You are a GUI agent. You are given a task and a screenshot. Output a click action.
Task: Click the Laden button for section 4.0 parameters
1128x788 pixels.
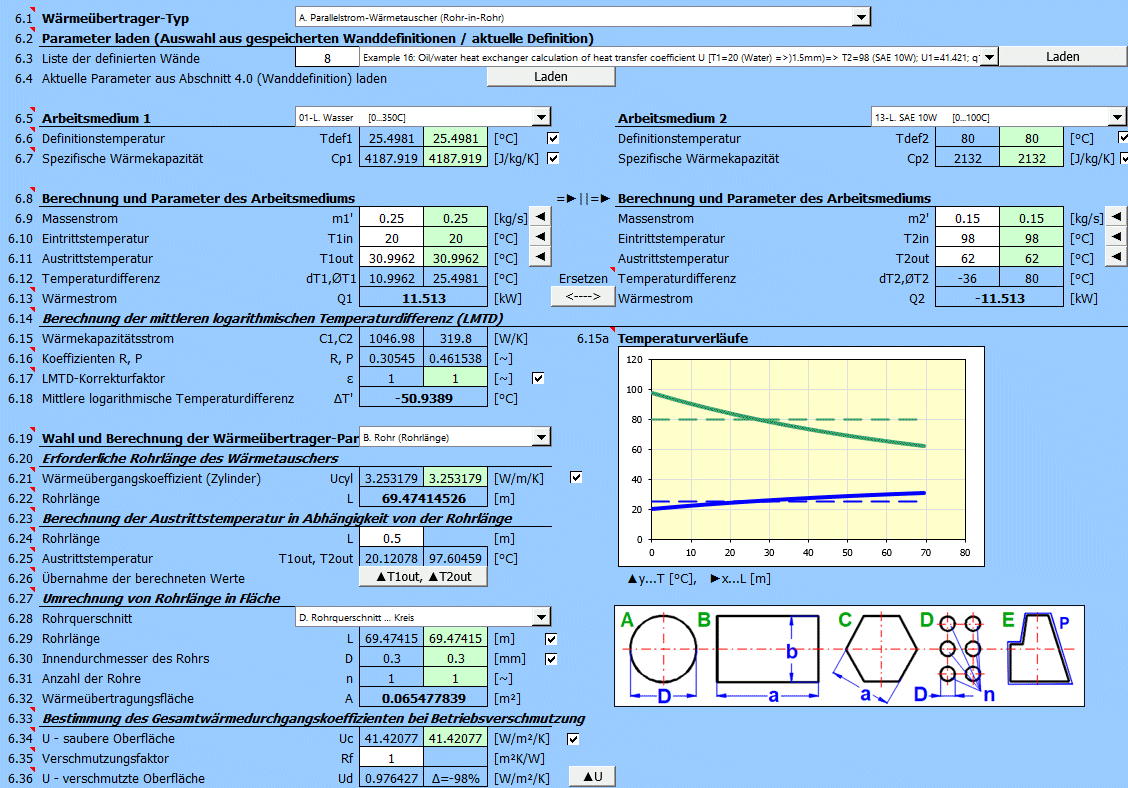pyautogui.click(x=550, y=77)
